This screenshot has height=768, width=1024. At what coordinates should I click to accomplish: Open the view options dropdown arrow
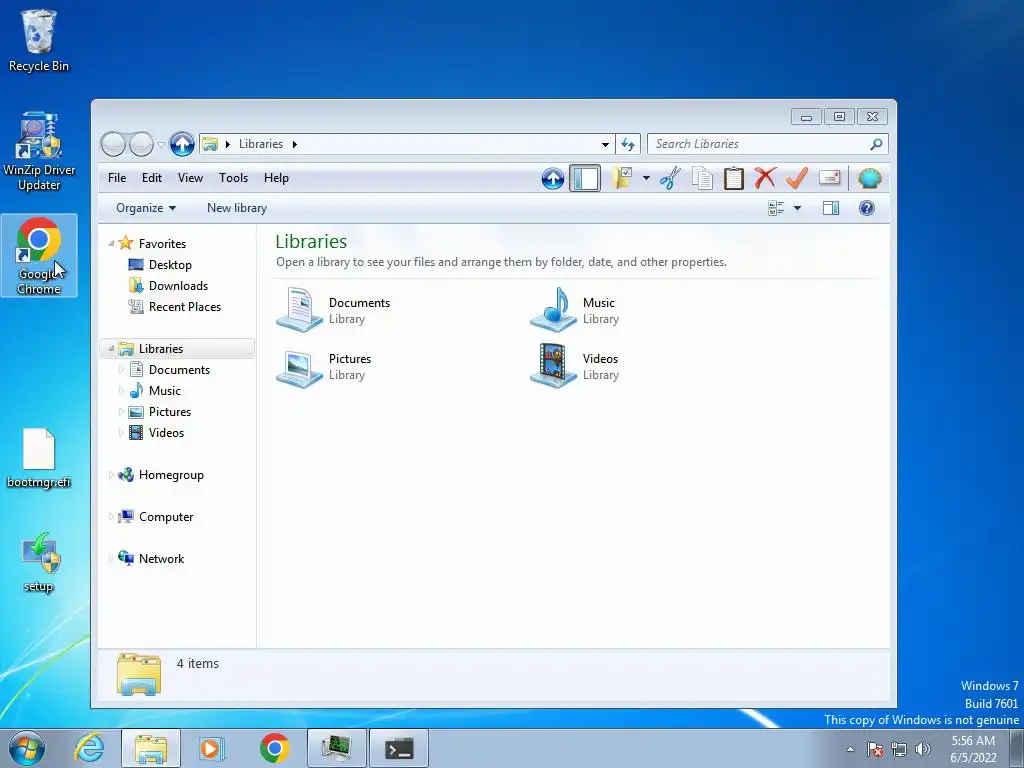click(797, 208)
